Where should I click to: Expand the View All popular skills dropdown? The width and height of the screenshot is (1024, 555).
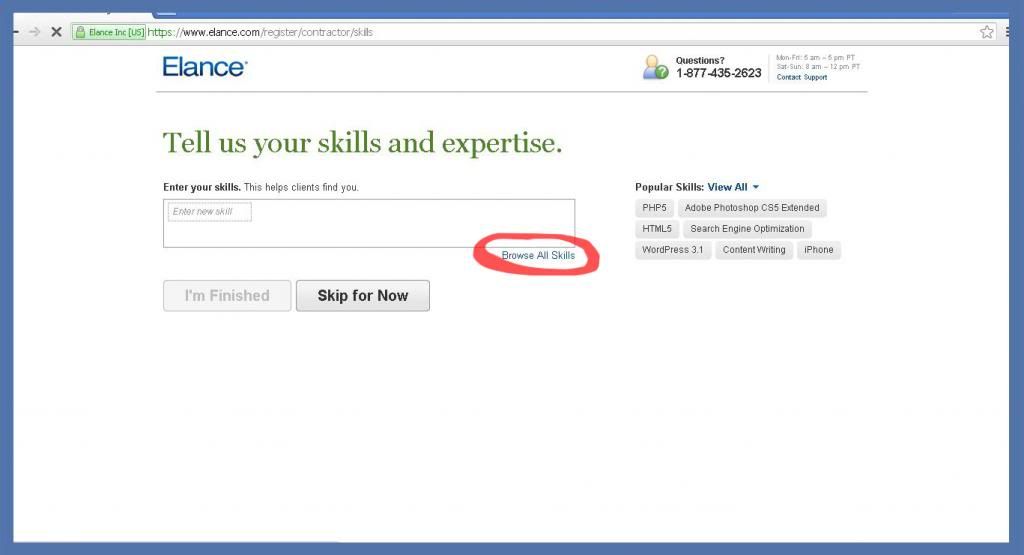733,187
